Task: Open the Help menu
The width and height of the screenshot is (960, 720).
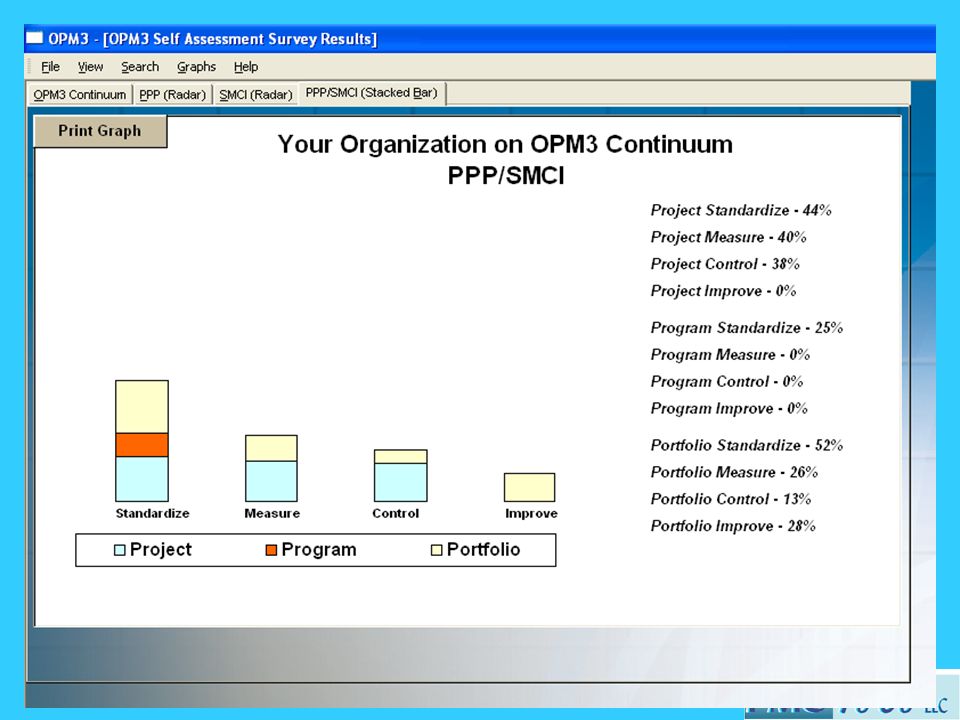Action: click(x=246, y=67)
